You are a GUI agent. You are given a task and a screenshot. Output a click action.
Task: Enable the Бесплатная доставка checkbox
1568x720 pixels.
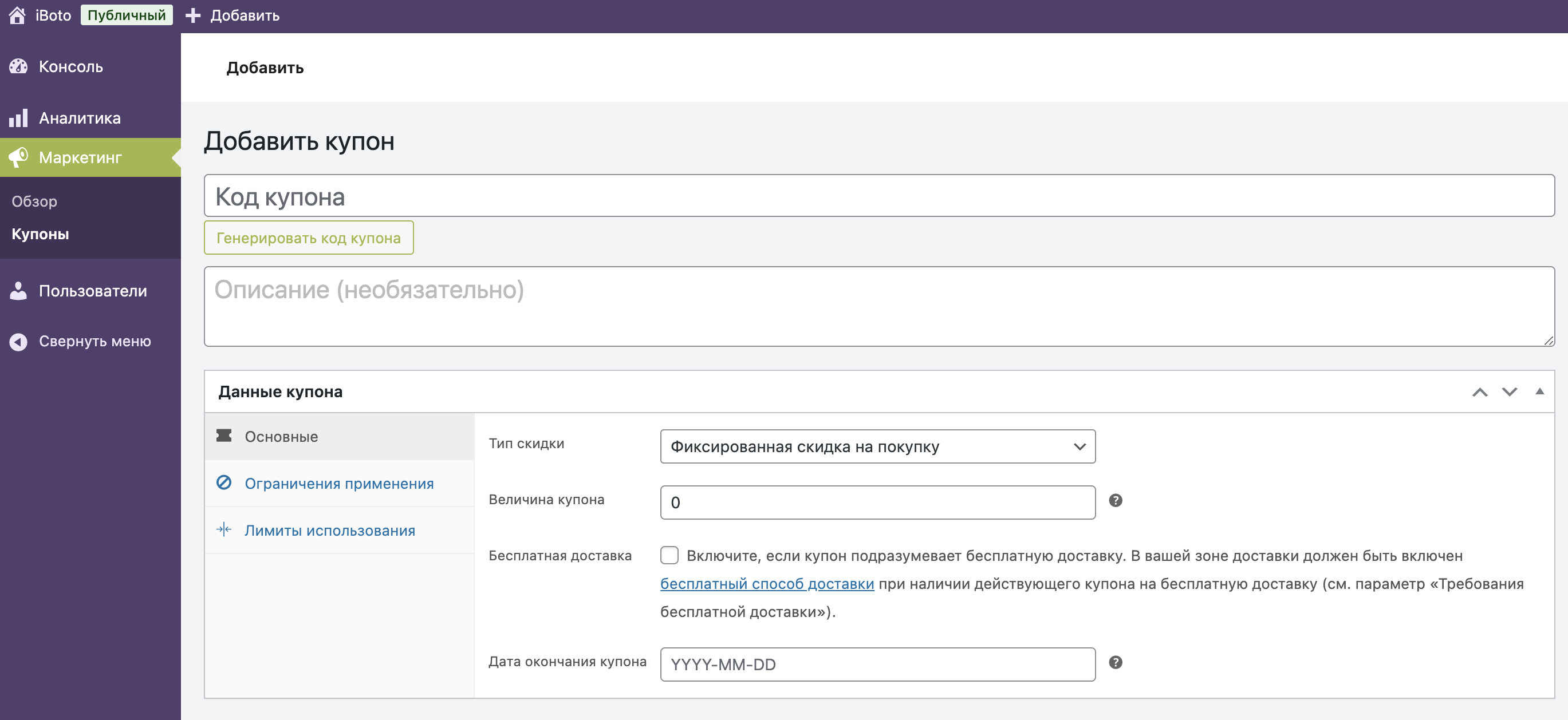[669, 555]
